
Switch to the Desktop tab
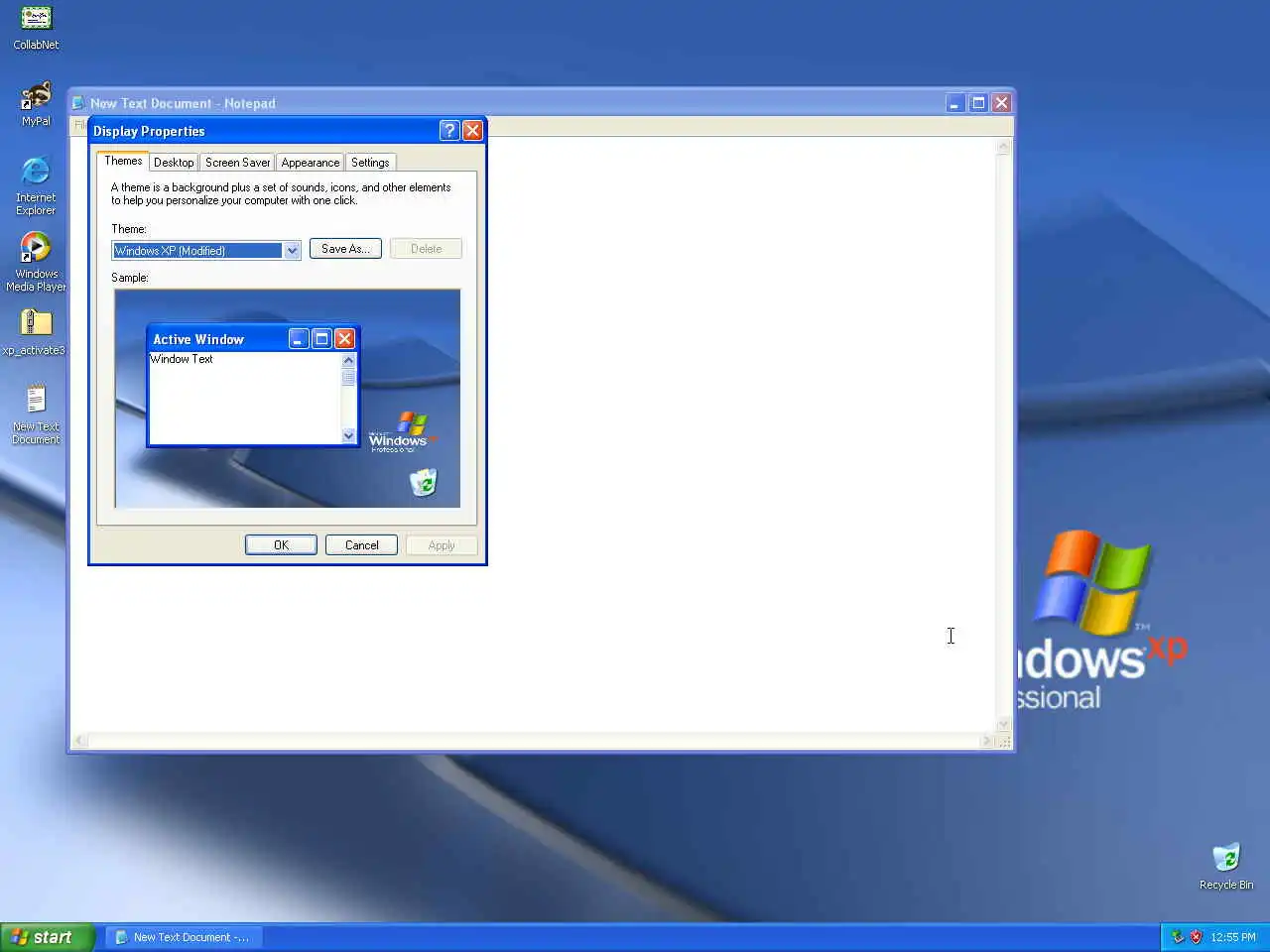174,163
